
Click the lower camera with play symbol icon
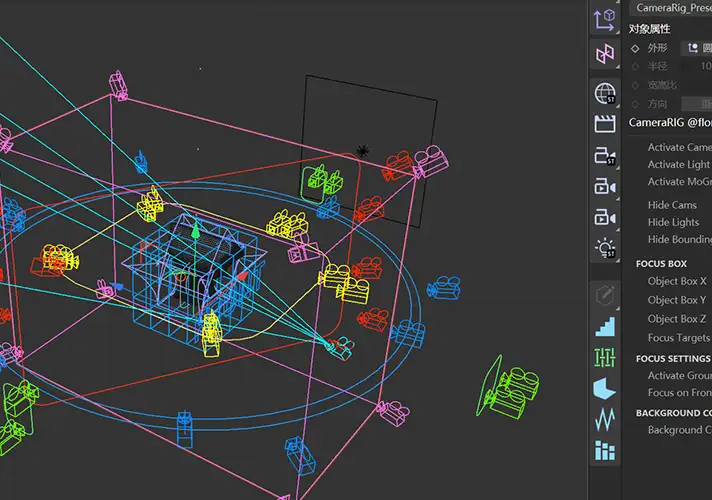[605, 217]
